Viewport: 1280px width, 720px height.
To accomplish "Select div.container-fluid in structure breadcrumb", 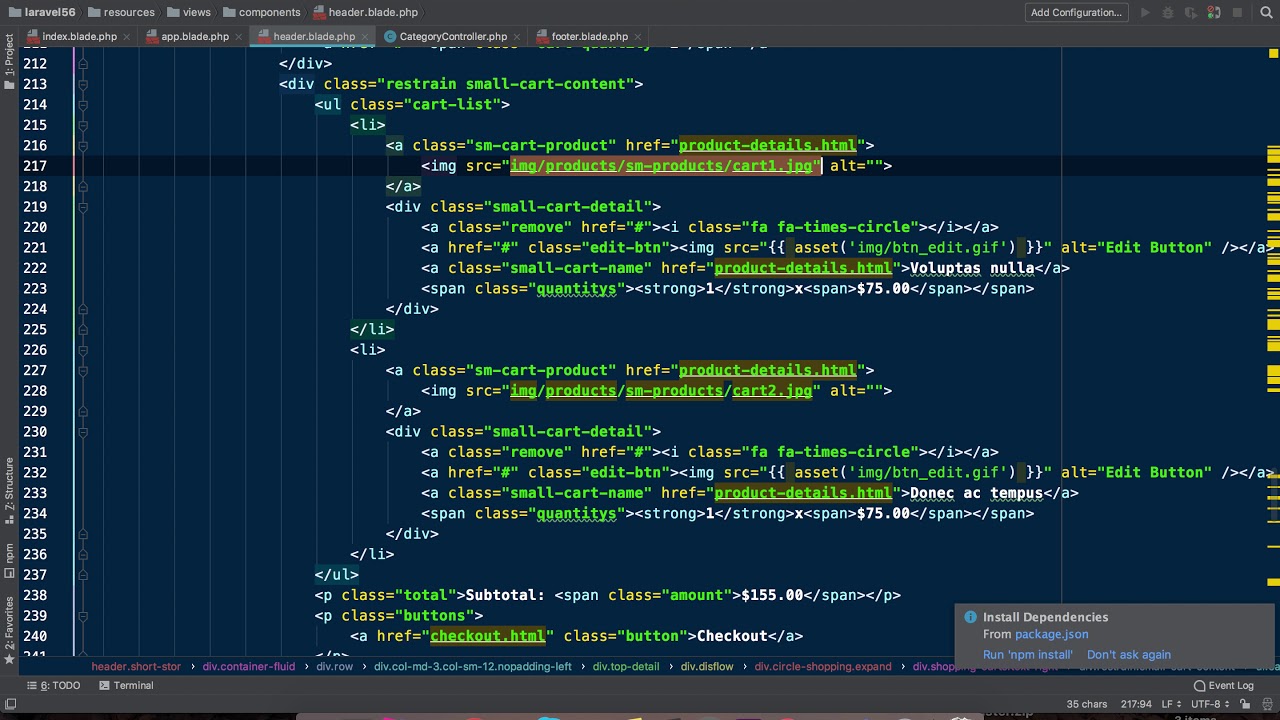I will click(x=248, y=666).
